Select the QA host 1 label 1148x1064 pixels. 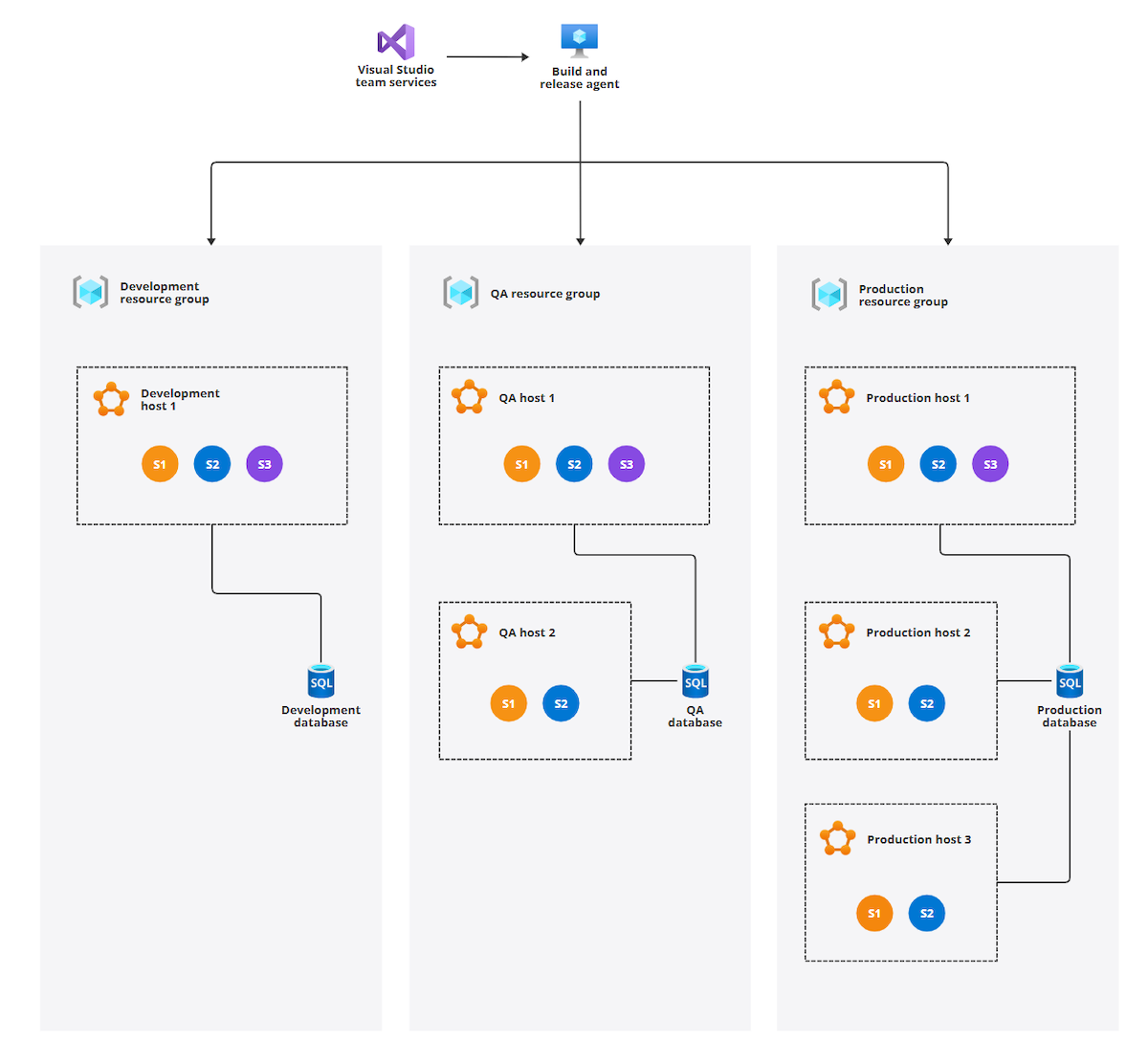coord(526,398)
